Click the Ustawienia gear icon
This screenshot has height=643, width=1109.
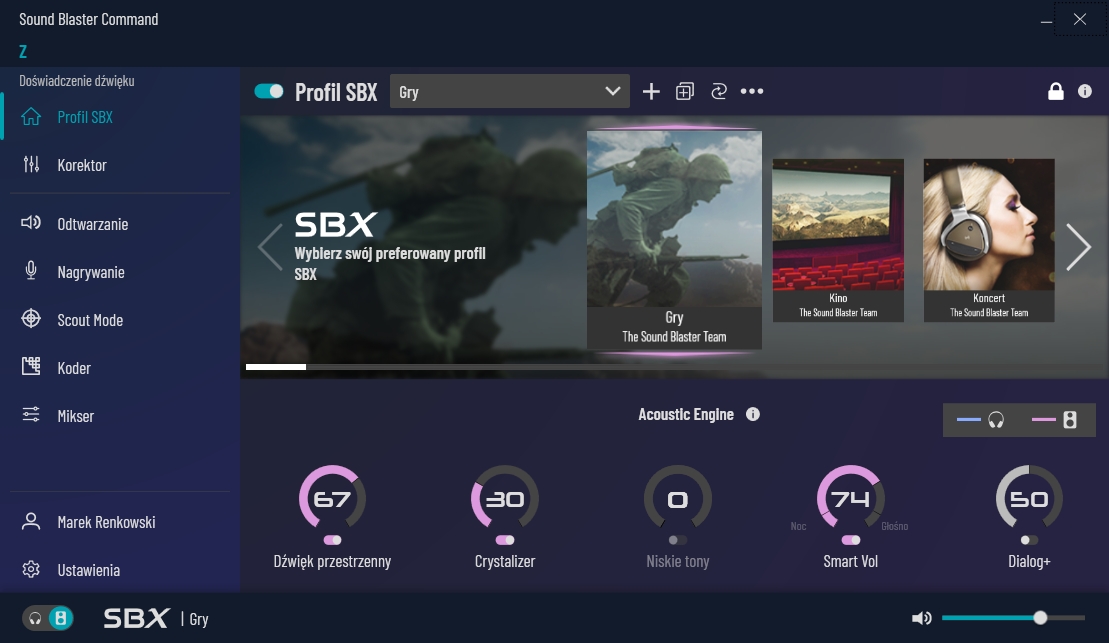pos(31,569)
